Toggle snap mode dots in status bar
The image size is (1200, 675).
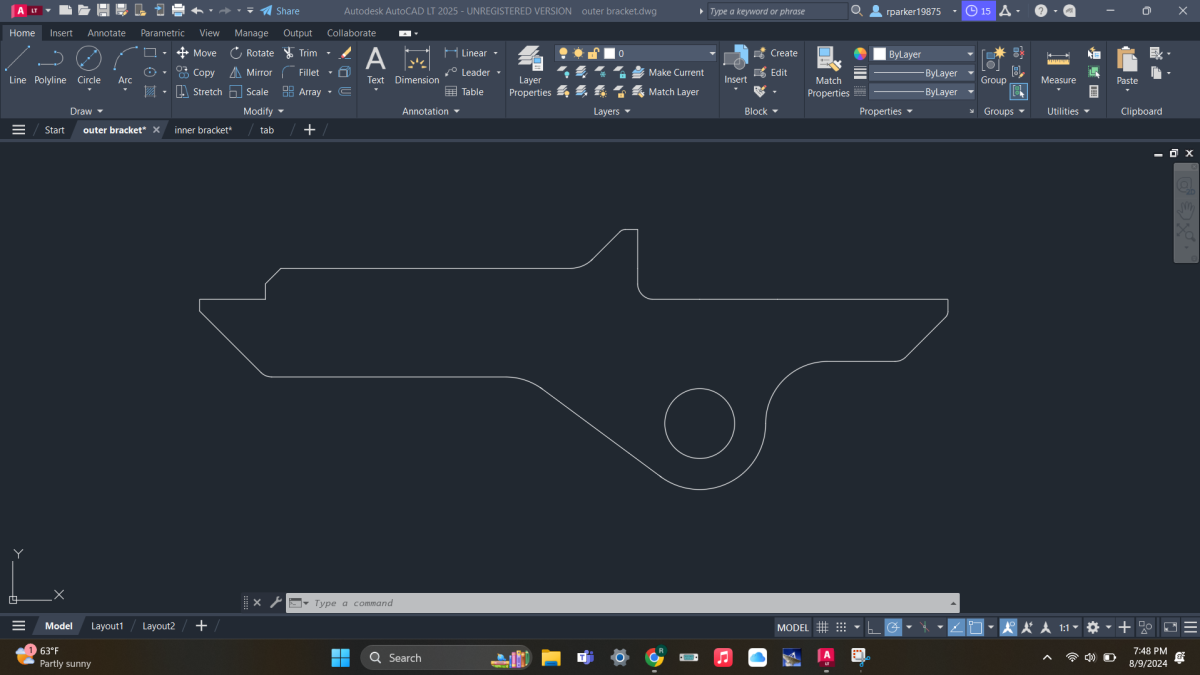841,627
